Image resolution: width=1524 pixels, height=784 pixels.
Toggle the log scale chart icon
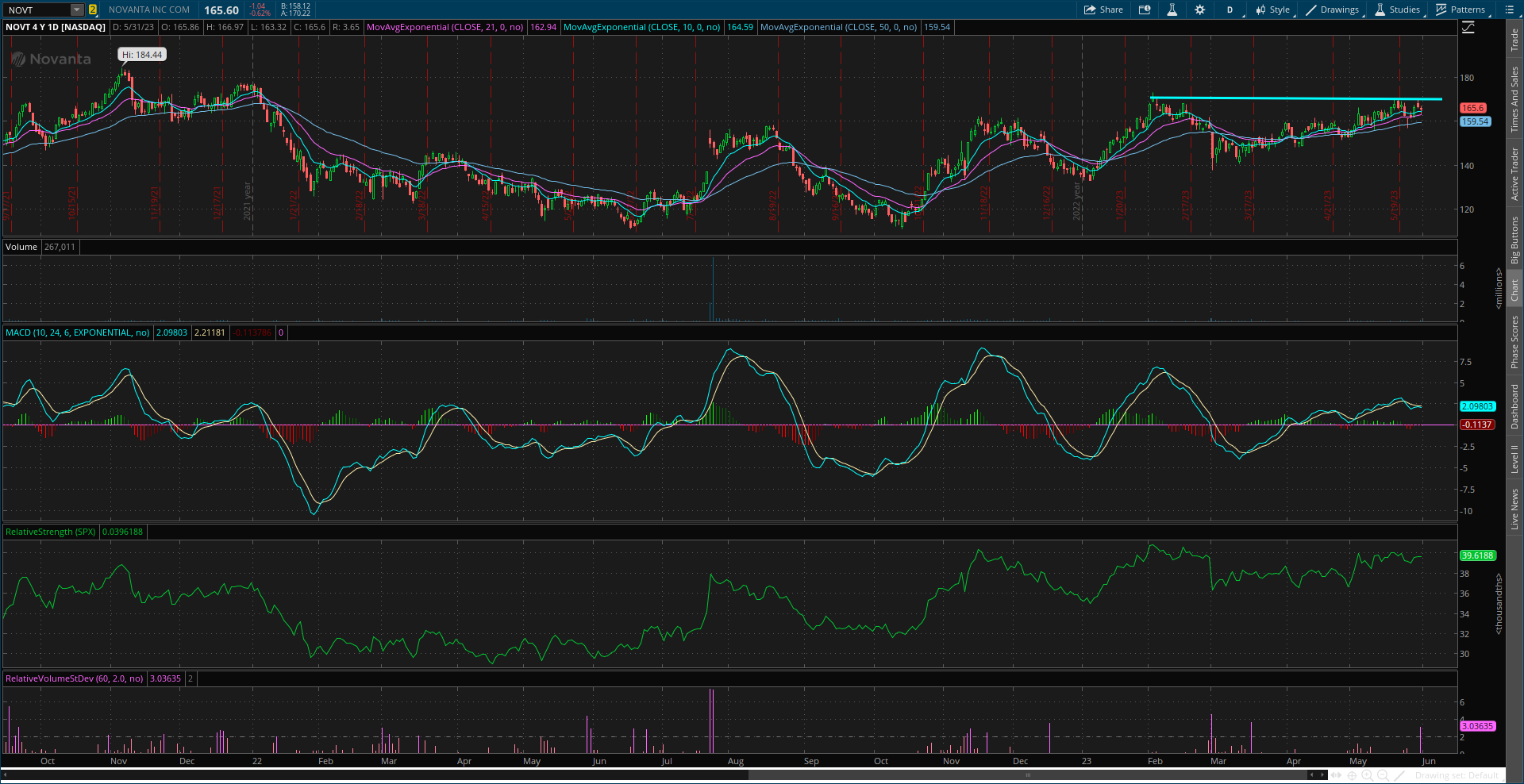pyautogui.click(x=1468, y=27)
